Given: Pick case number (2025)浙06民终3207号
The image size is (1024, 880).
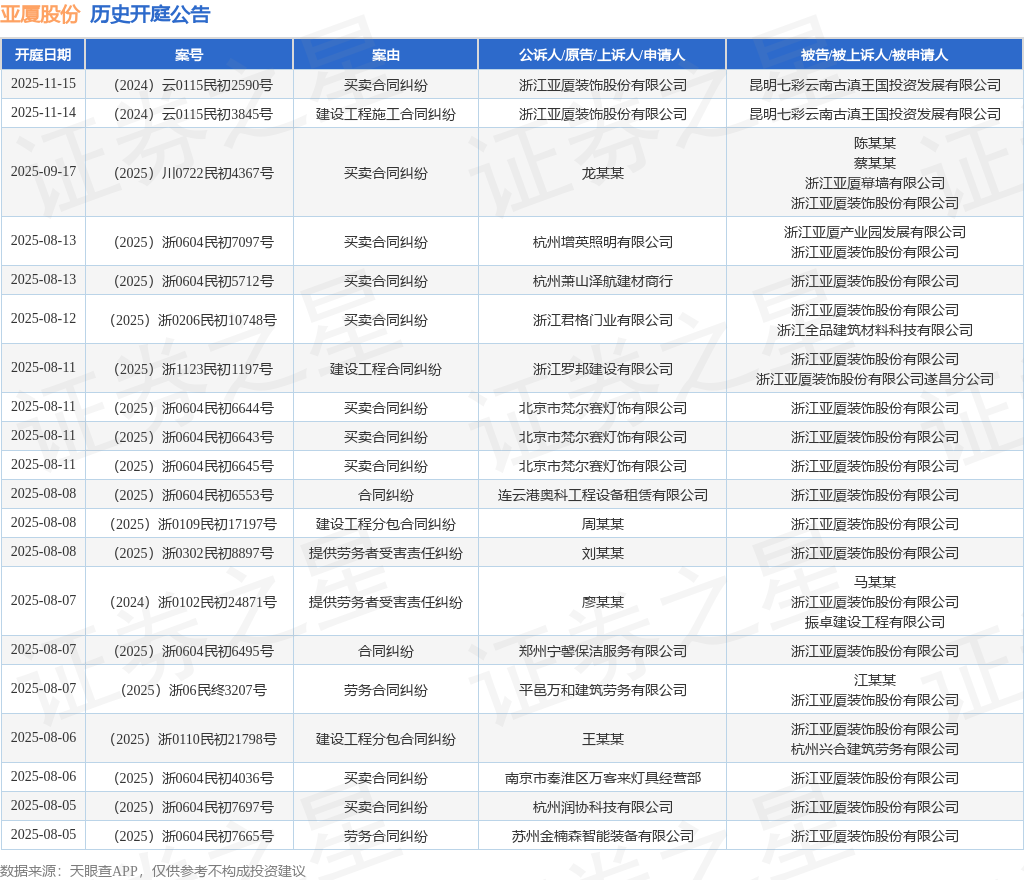Looking at the screenshot, I should tap(189, 690).
